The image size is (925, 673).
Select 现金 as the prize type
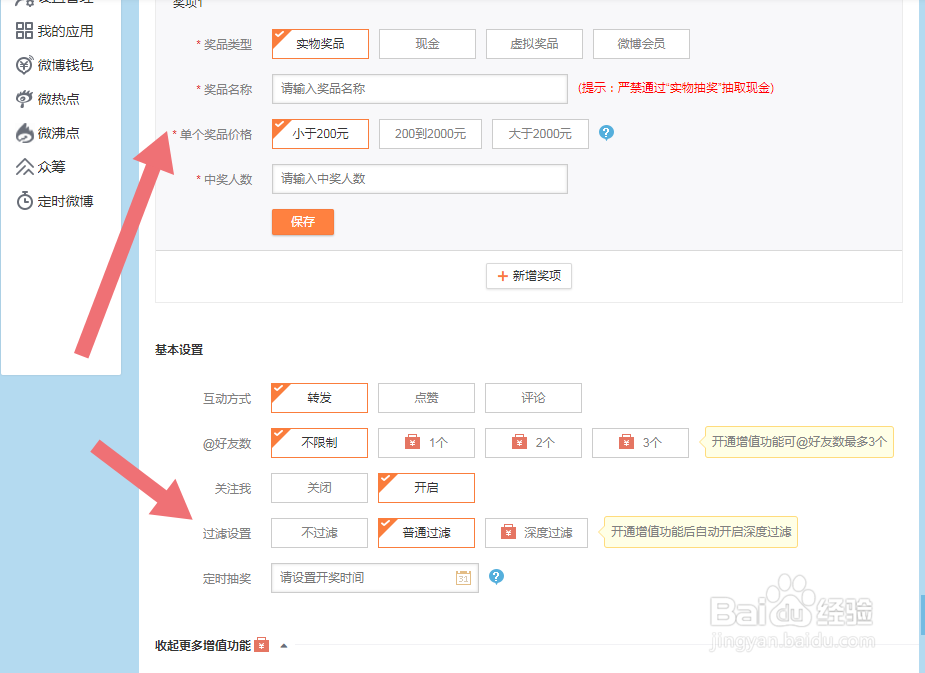pyautogui.click(x=427, y=43)
